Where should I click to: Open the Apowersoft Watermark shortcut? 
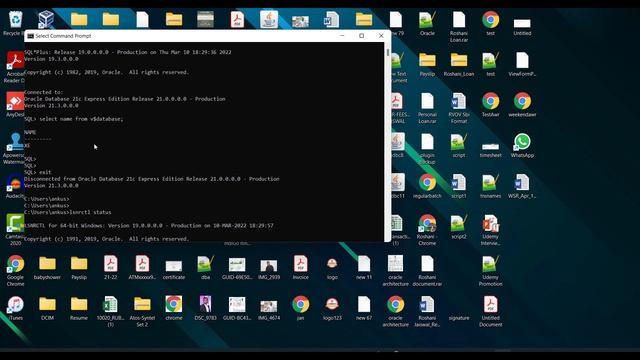(15, 149)
